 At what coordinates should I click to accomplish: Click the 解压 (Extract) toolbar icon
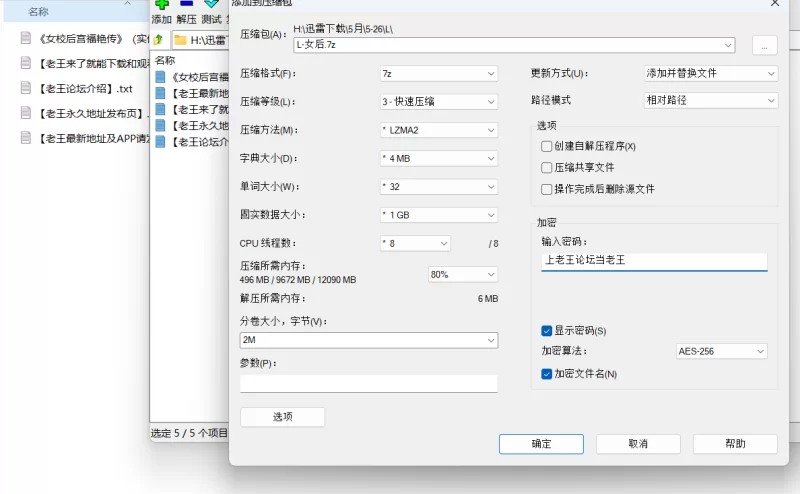pos(186,4)
